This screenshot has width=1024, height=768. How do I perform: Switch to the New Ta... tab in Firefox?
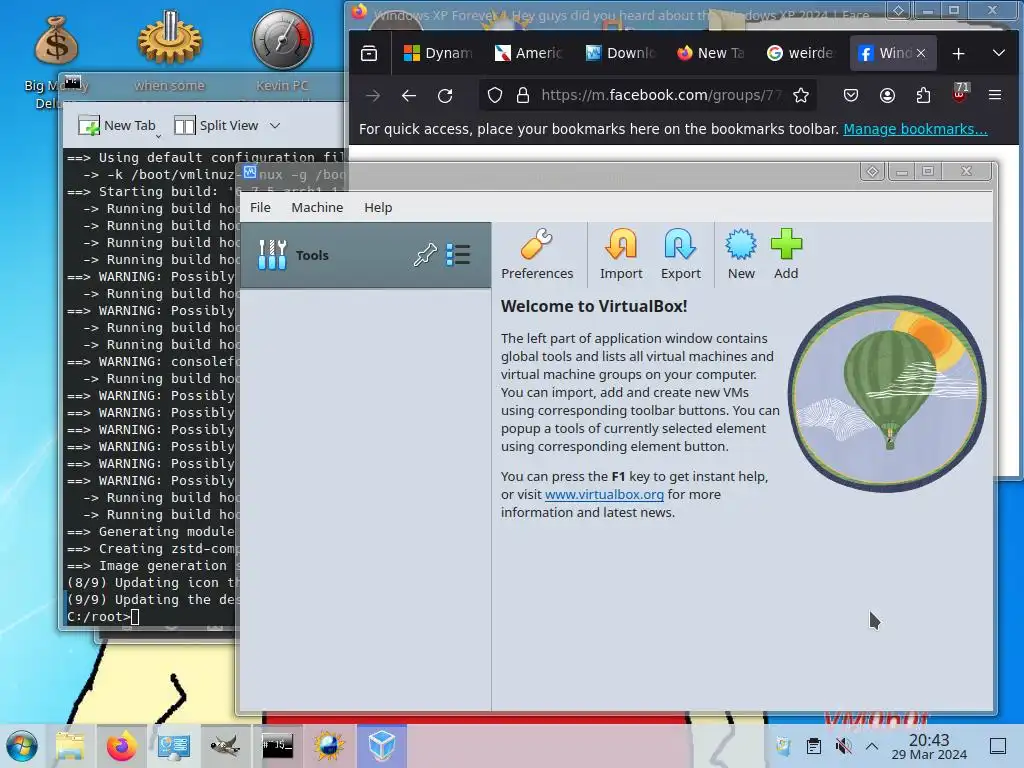[x=711, y=53]
